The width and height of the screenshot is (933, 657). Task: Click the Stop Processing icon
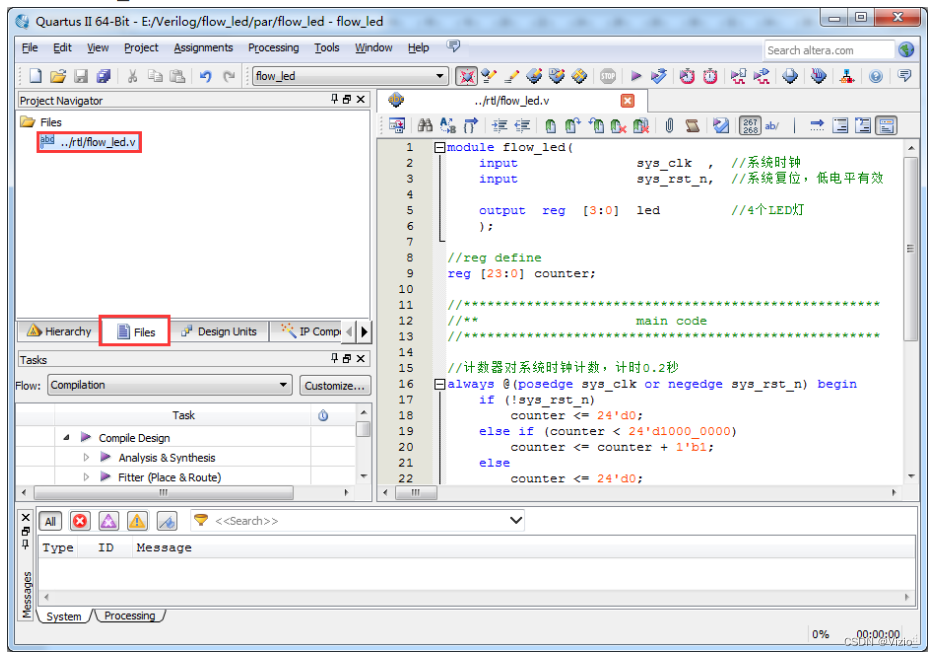coord(608,76)
